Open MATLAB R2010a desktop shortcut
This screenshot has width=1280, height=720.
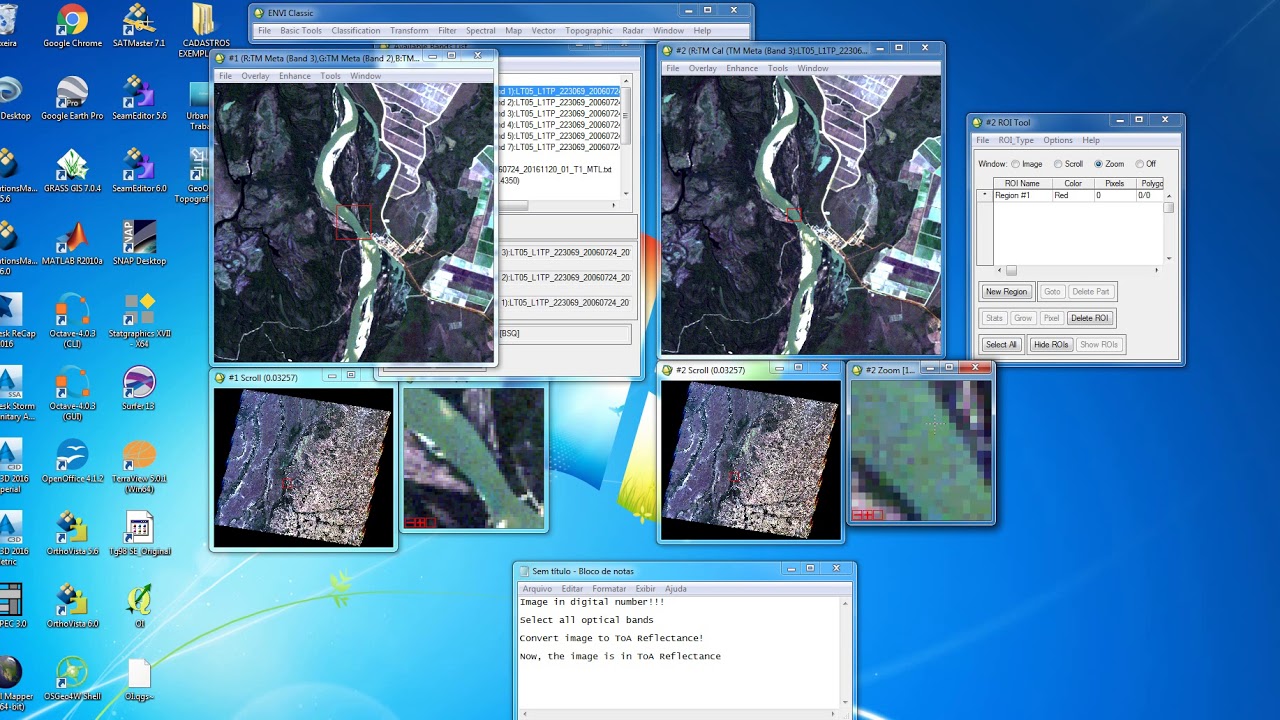click(72, 243)
